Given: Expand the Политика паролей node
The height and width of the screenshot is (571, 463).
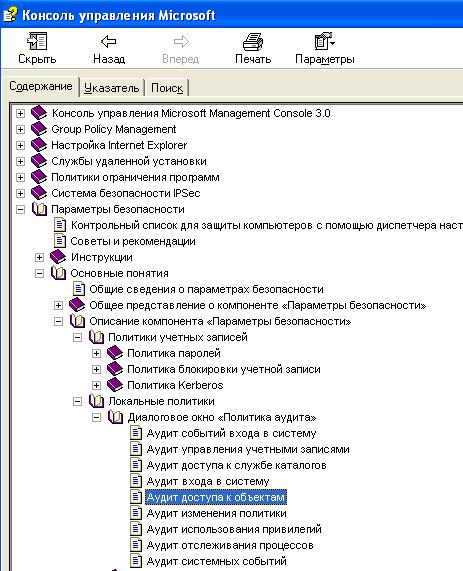Looking at the screenshot, I should [96, 354].
